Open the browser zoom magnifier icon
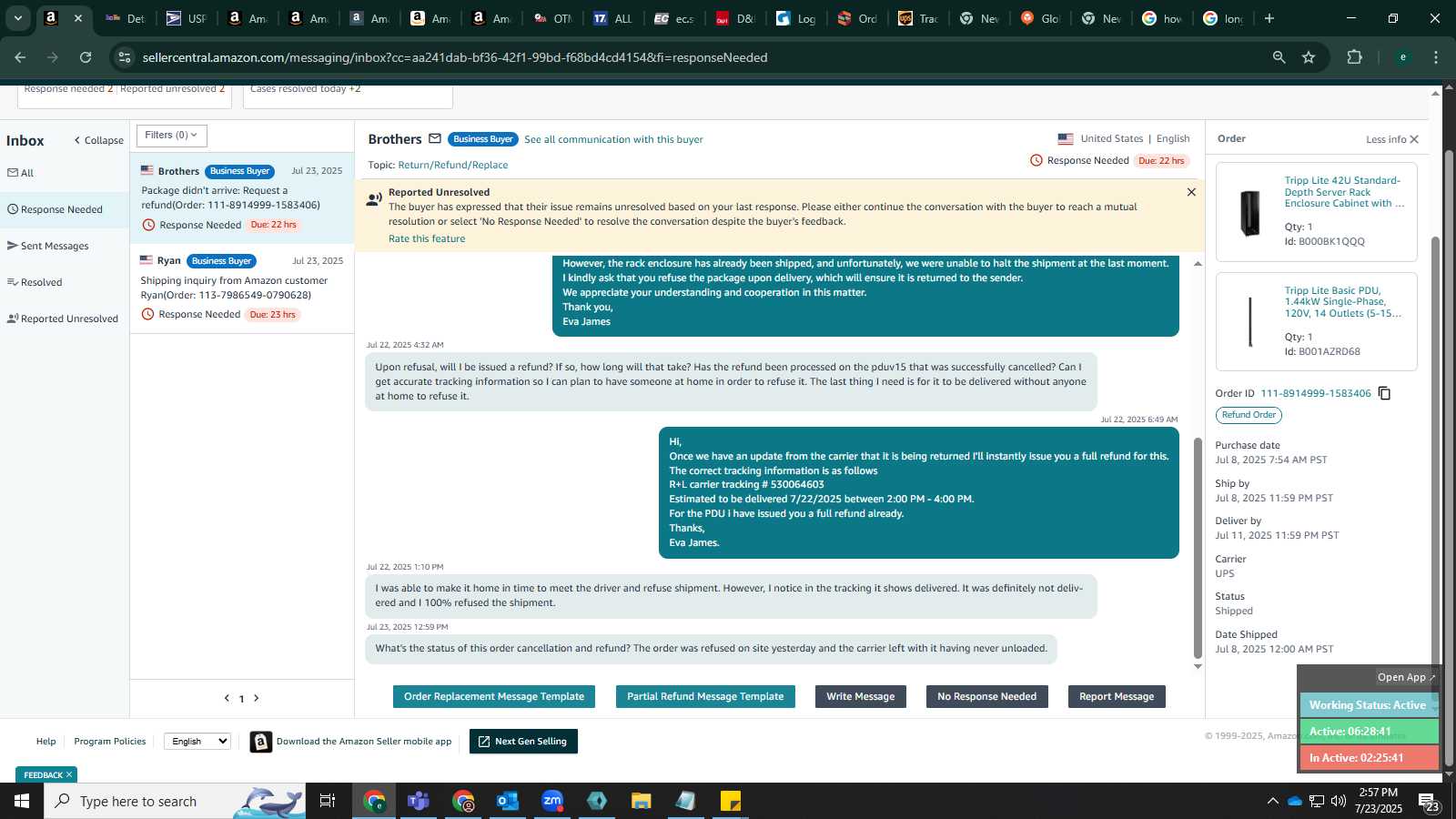This screenshot has width=1456, height=819. 1279,57
